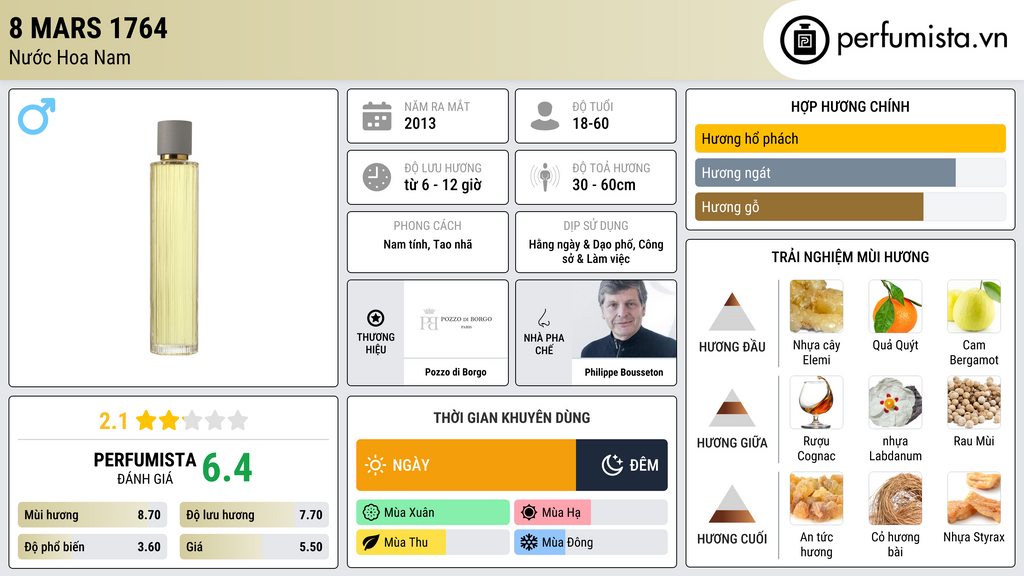The width and height of the screenshot is (1024, 576).
Task: Click the male gender symbol icon
Action: 37,116
